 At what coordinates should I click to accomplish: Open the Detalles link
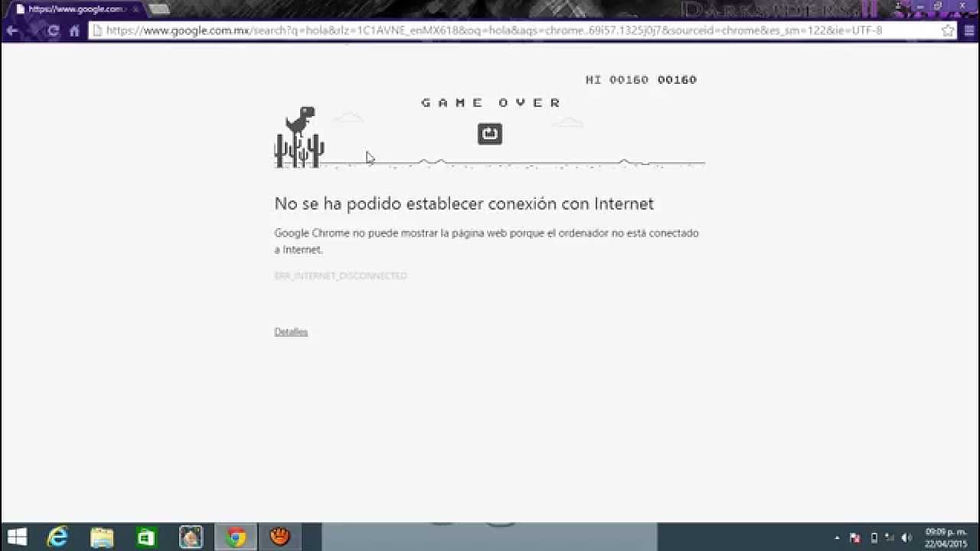tap(291, 332)
